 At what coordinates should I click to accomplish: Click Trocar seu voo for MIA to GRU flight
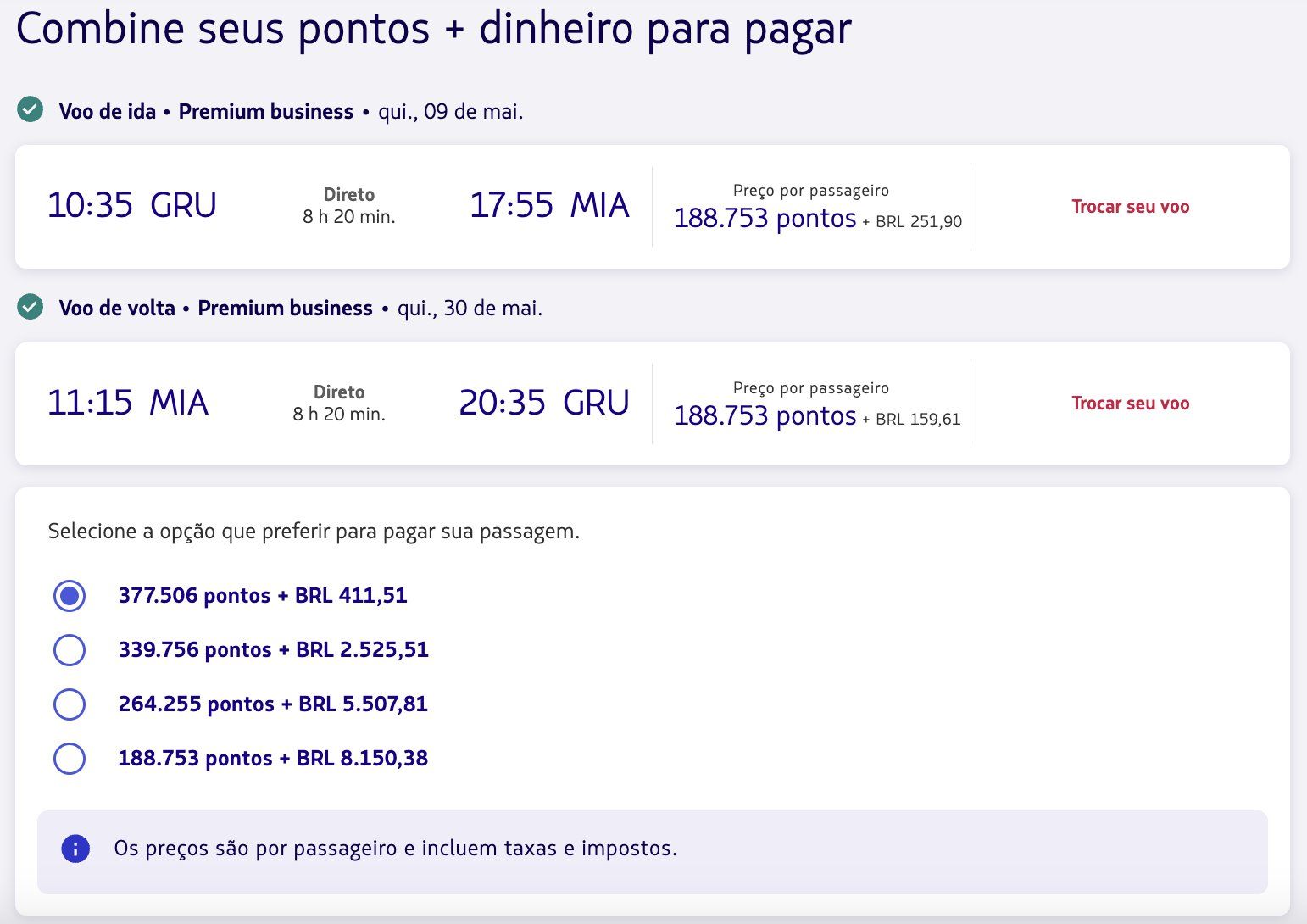click(1130, 404)
